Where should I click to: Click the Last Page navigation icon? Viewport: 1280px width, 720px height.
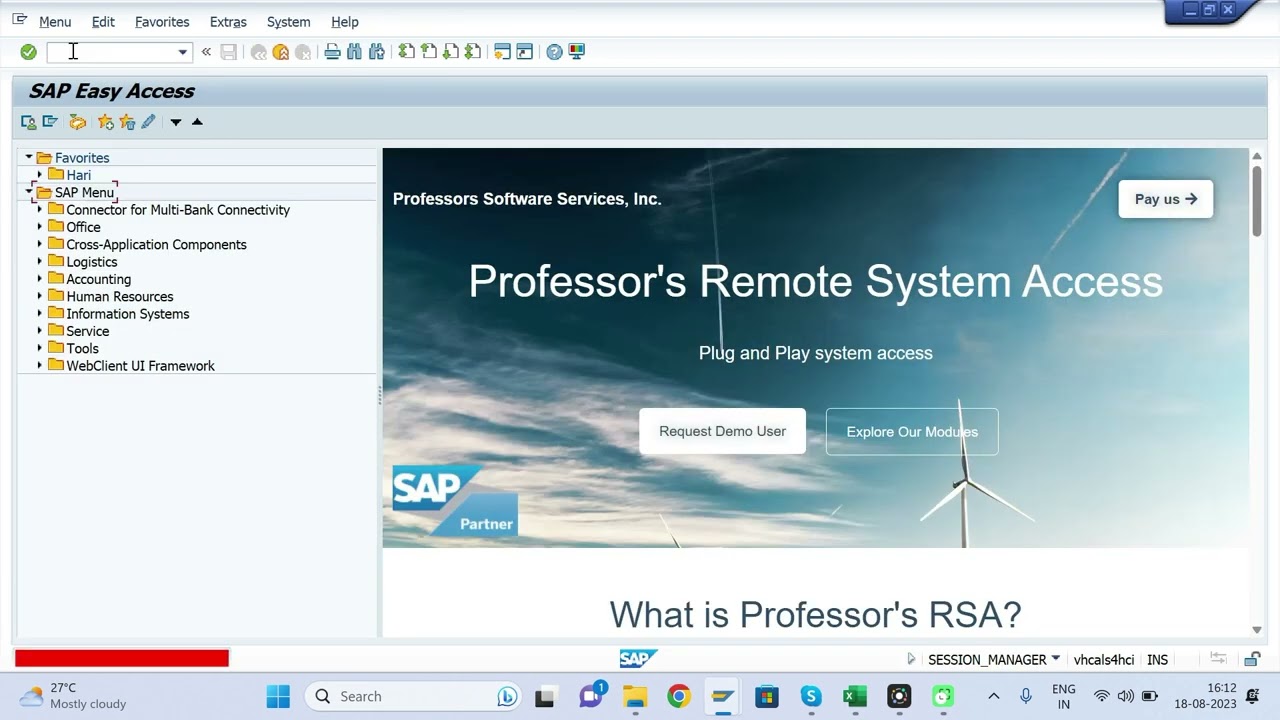pyautogui.click(x=473, y=52)
